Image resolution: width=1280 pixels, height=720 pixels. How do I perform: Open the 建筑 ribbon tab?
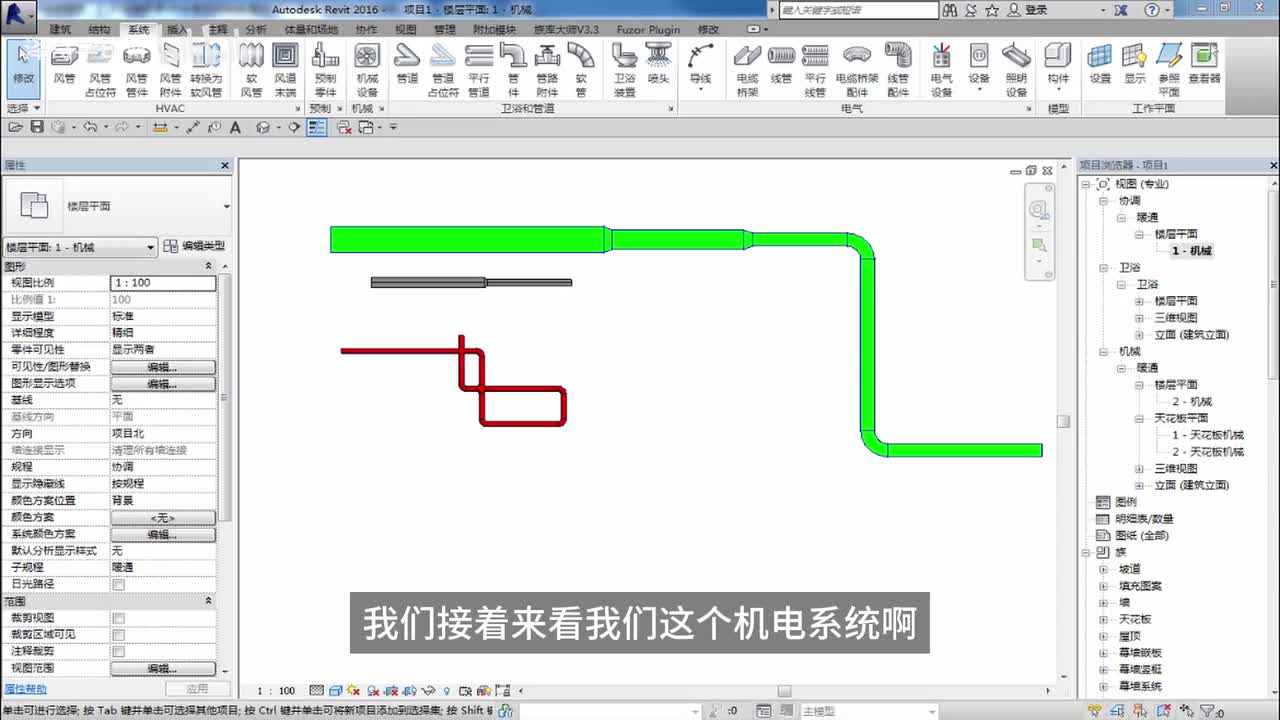61,29
